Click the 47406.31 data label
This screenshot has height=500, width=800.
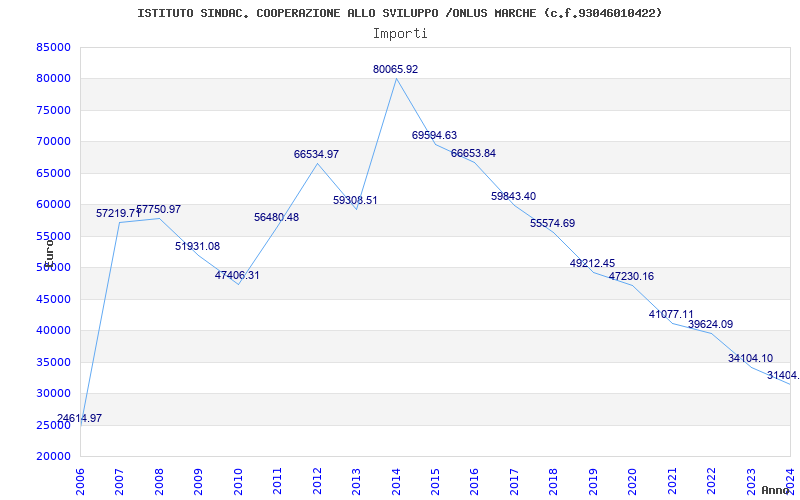(237, 275)
